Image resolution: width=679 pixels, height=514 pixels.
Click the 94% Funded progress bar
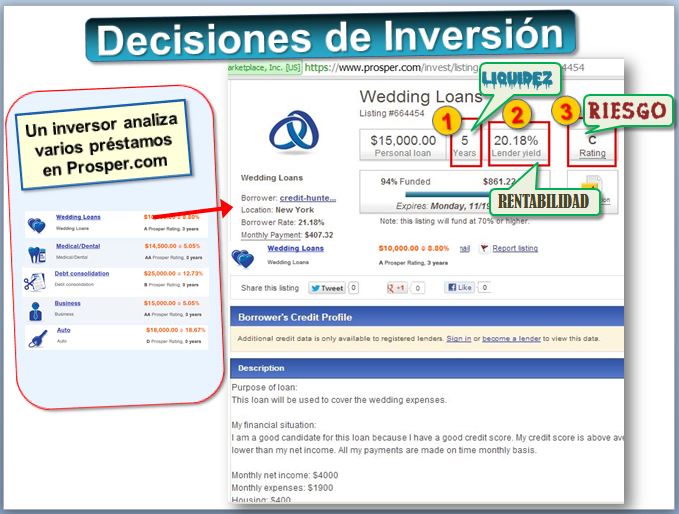pyautogui.click(x=446, y=194)
